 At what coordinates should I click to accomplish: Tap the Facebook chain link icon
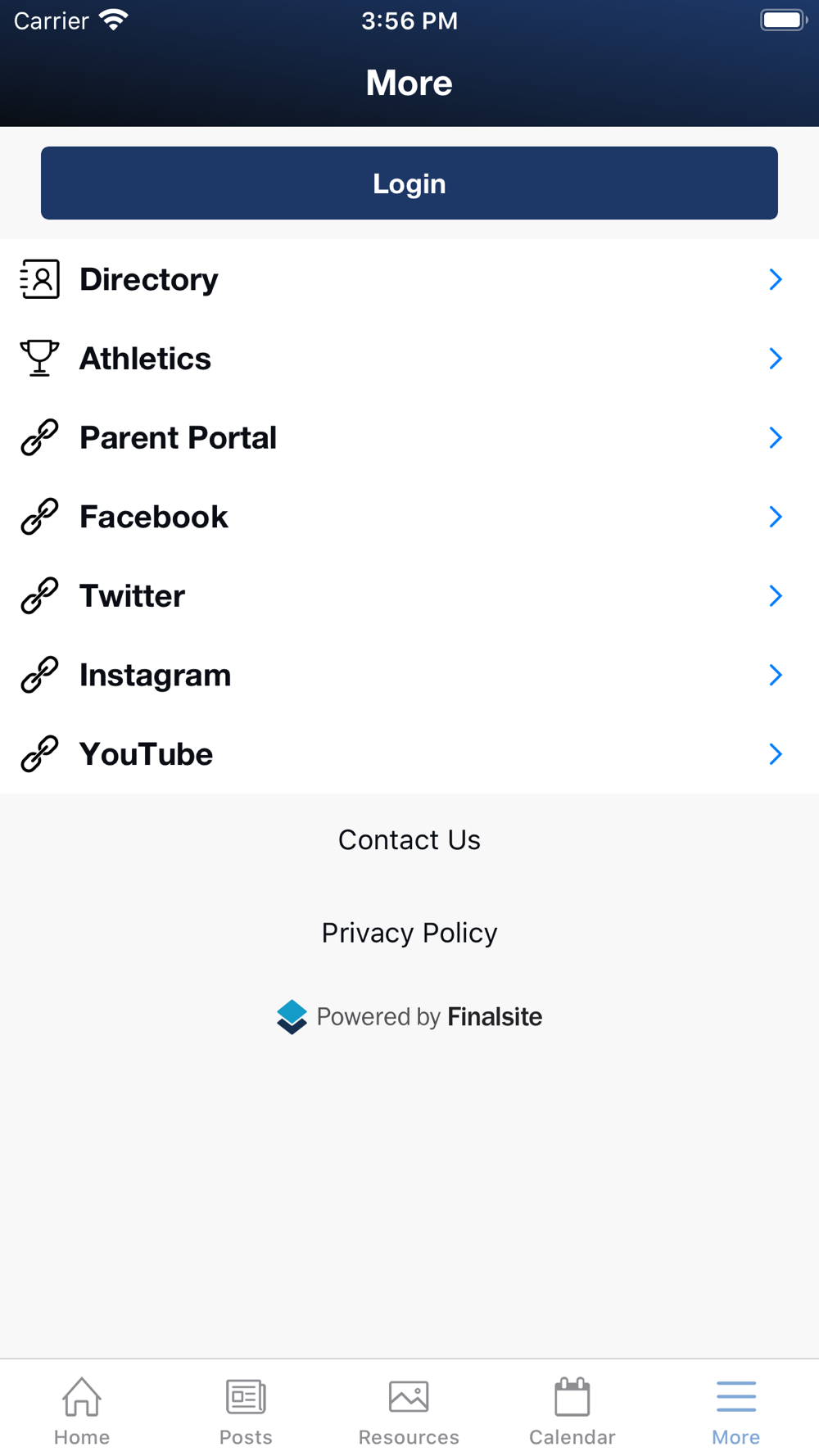coord(39,517)
